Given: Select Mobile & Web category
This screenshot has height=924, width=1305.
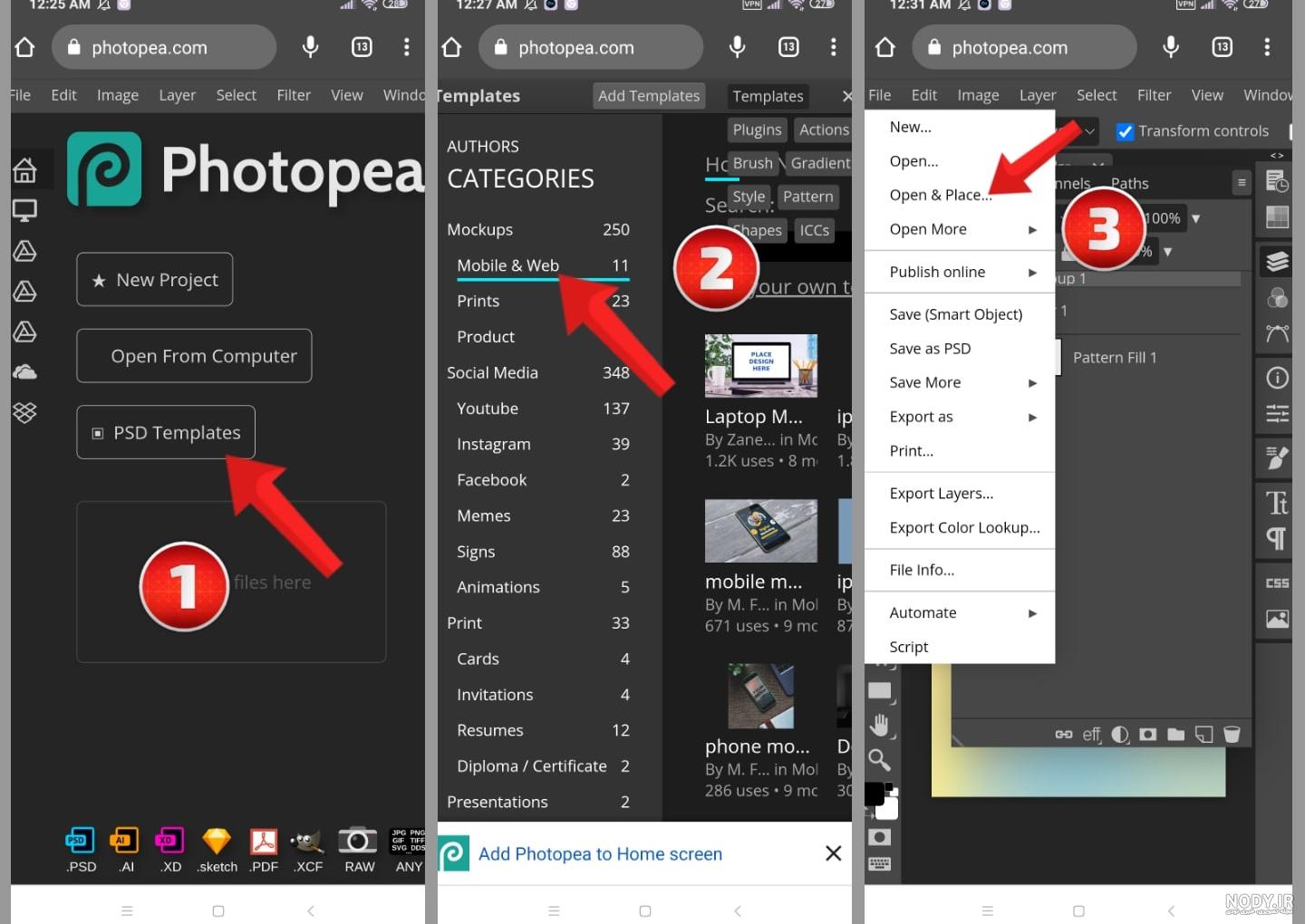Looking at the screenshot, I should point(542,265).
